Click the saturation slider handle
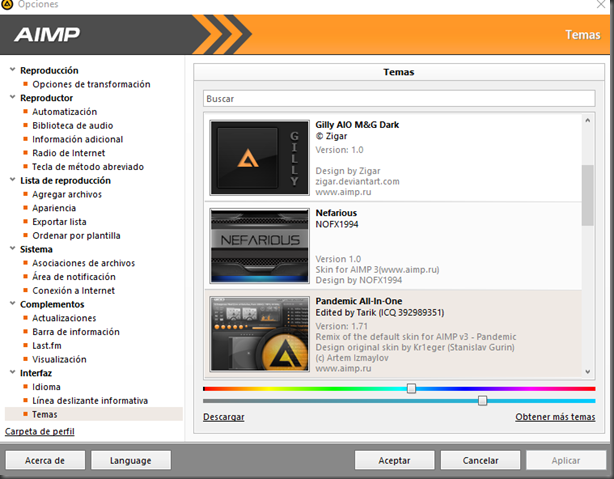614x479 pixels. click(482, 400)
